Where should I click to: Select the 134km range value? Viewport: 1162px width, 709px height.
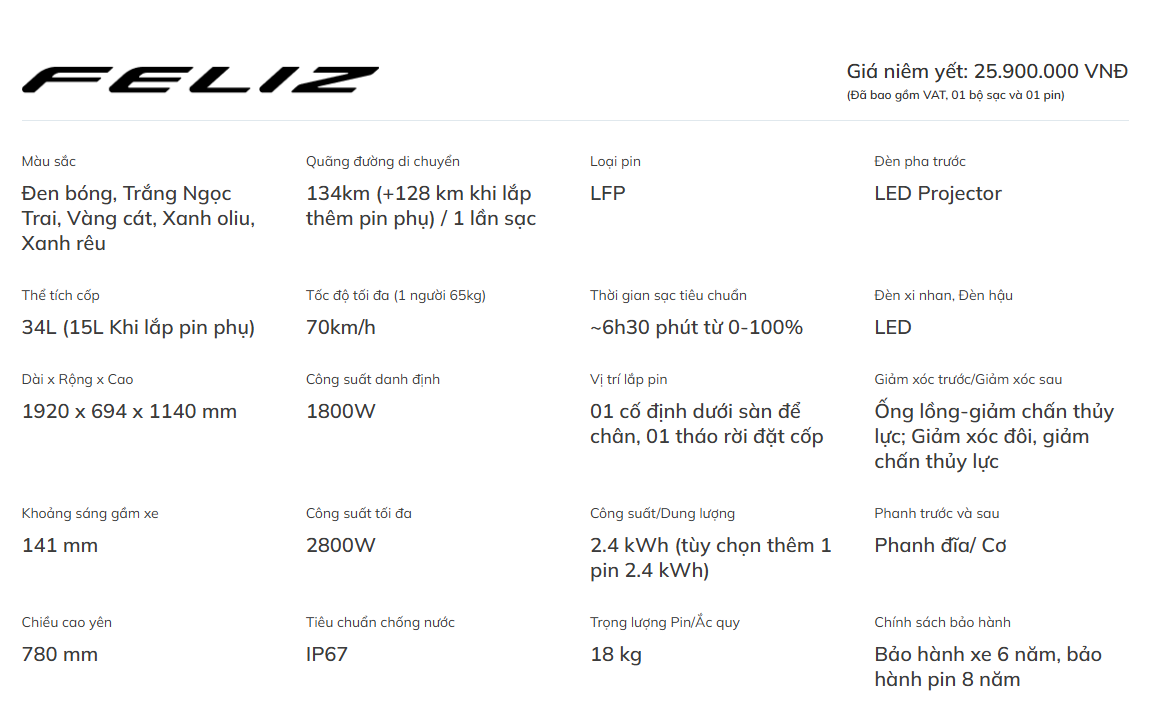pos(421,206)
